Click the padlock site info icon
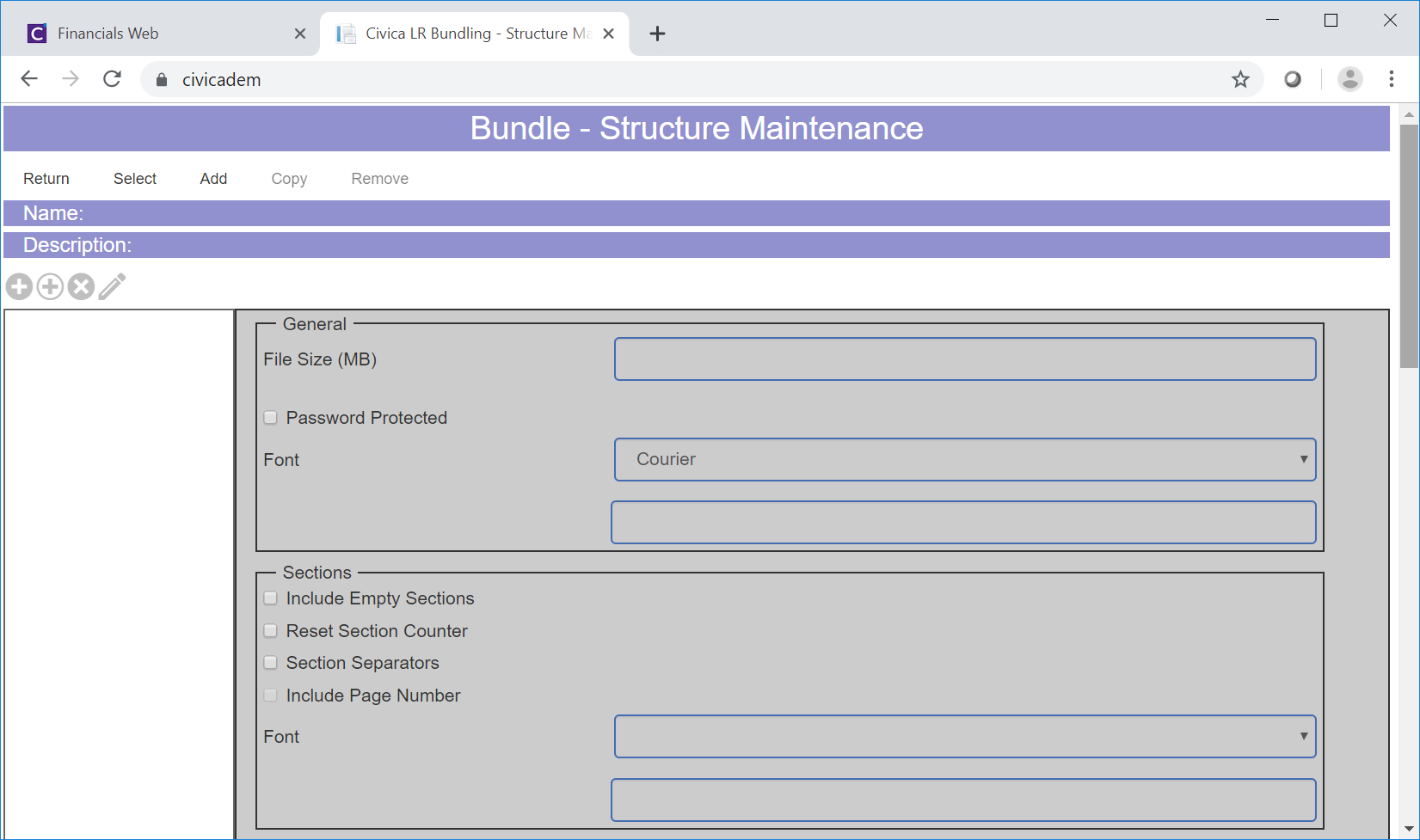Viewport: 1420px width, 840px height. point(162,80)
